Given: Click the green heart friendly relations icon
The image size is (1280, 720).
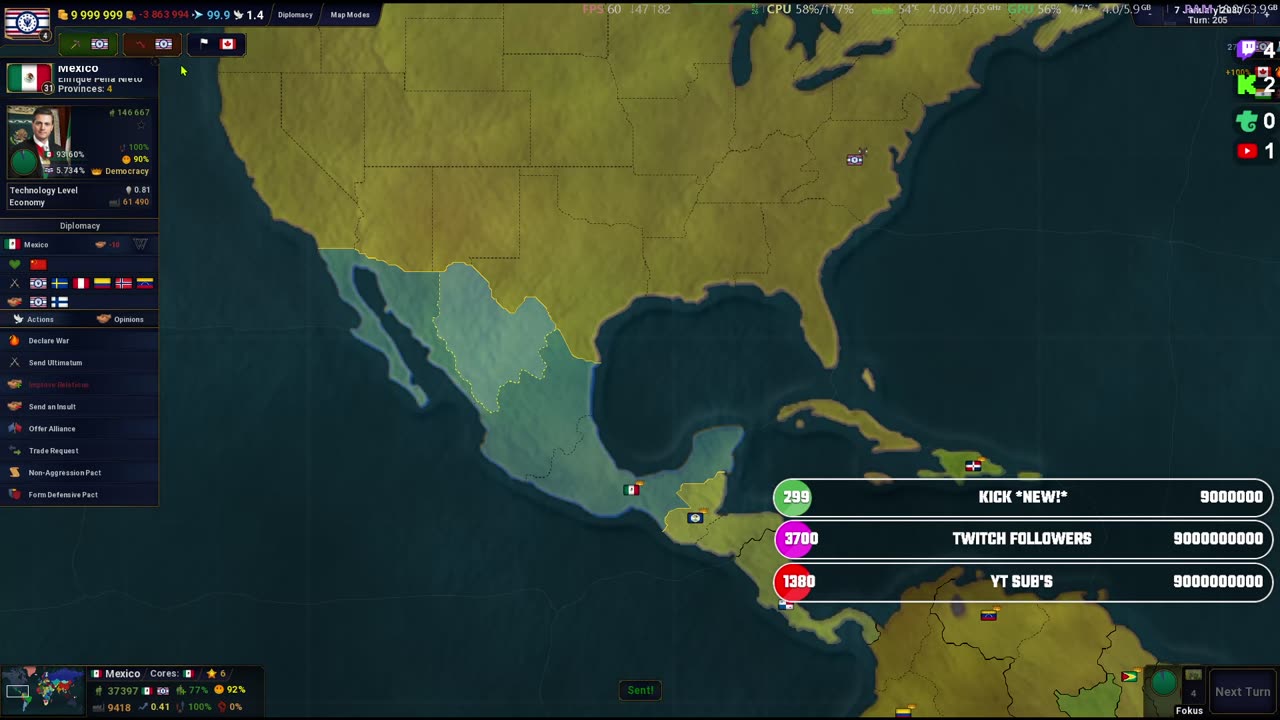Looking at the screenshot, I should coord(15,264).
